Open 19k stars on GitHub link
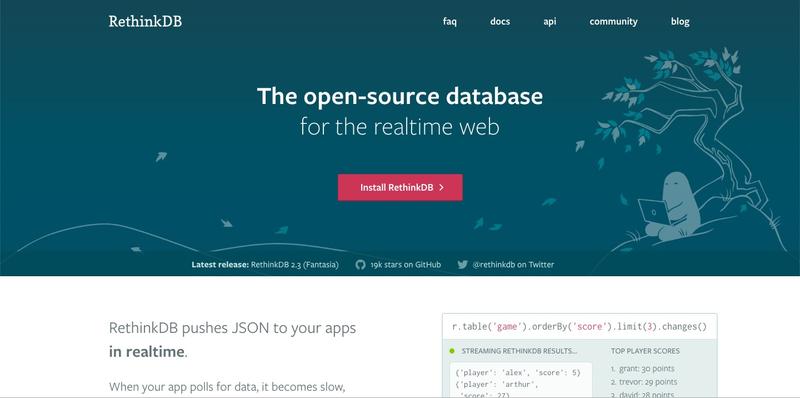 pyautogui.click(x=406, y=265)
